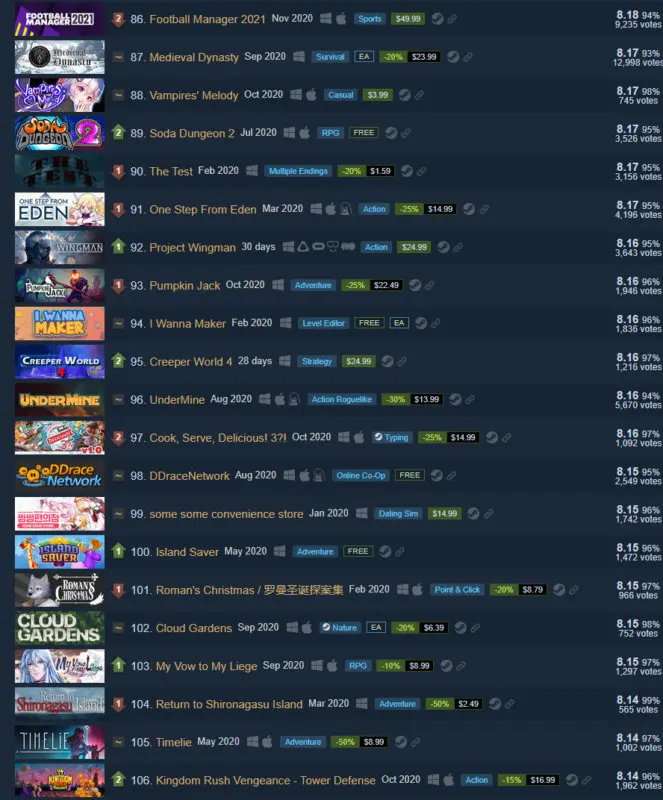Click the chain link icon next to Medieval Dynasty
The height and width of the screenshot is (800, 663).
coord(468,57)
